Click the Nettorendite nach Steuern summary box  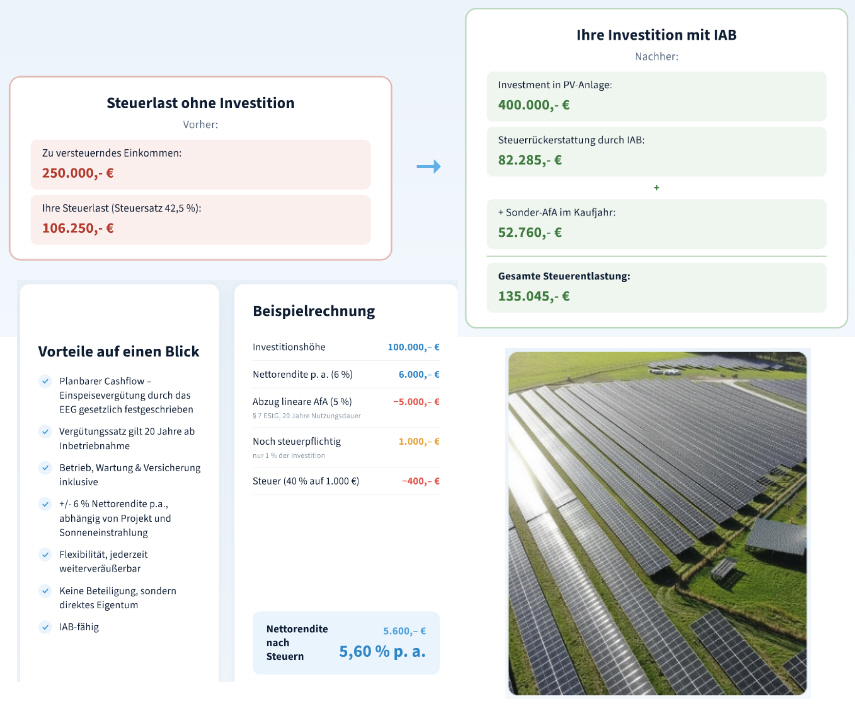[x=346, y=643]
